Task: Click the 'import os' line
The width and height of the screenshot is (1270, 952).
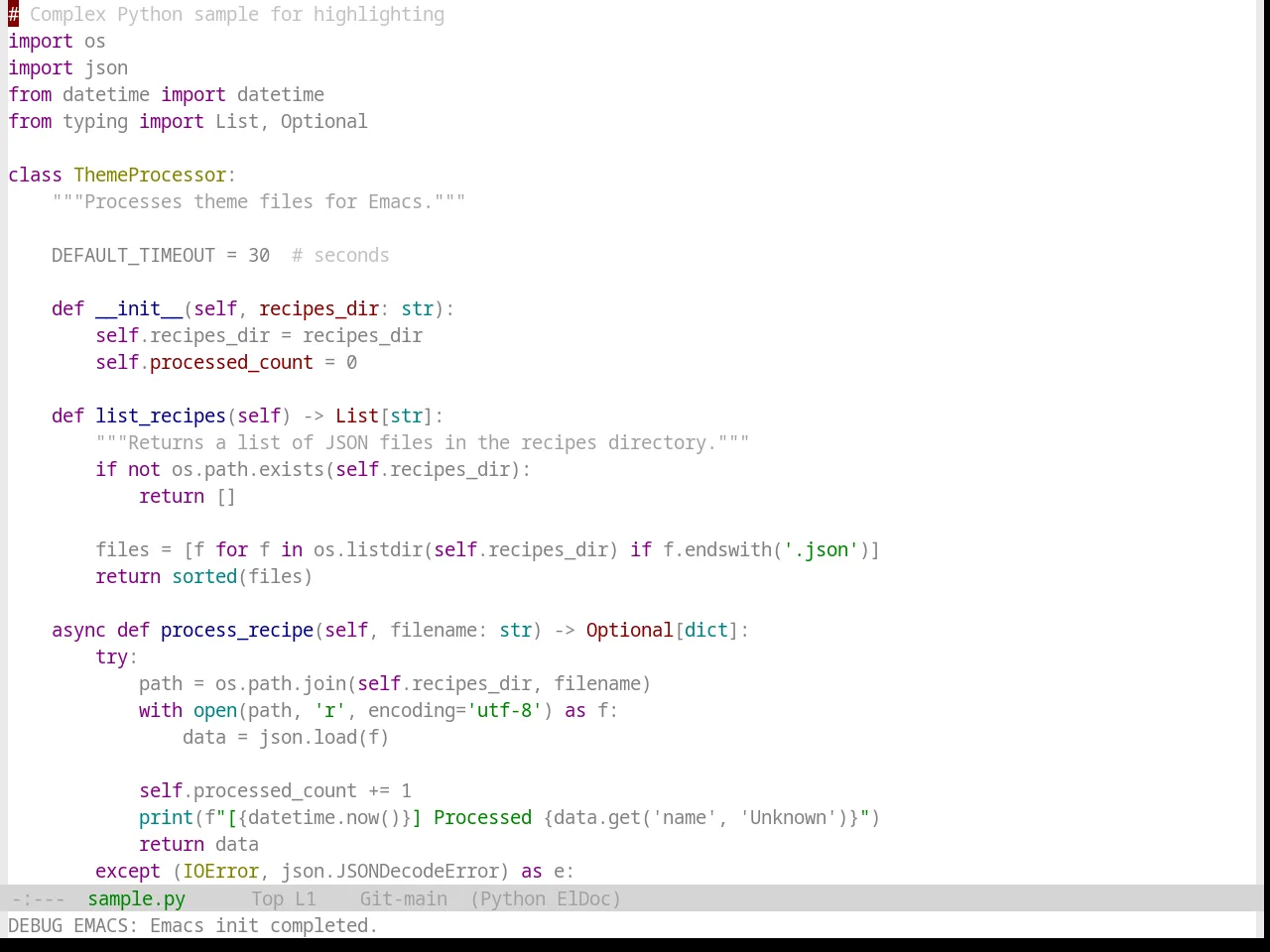Action: pos(57,41)
